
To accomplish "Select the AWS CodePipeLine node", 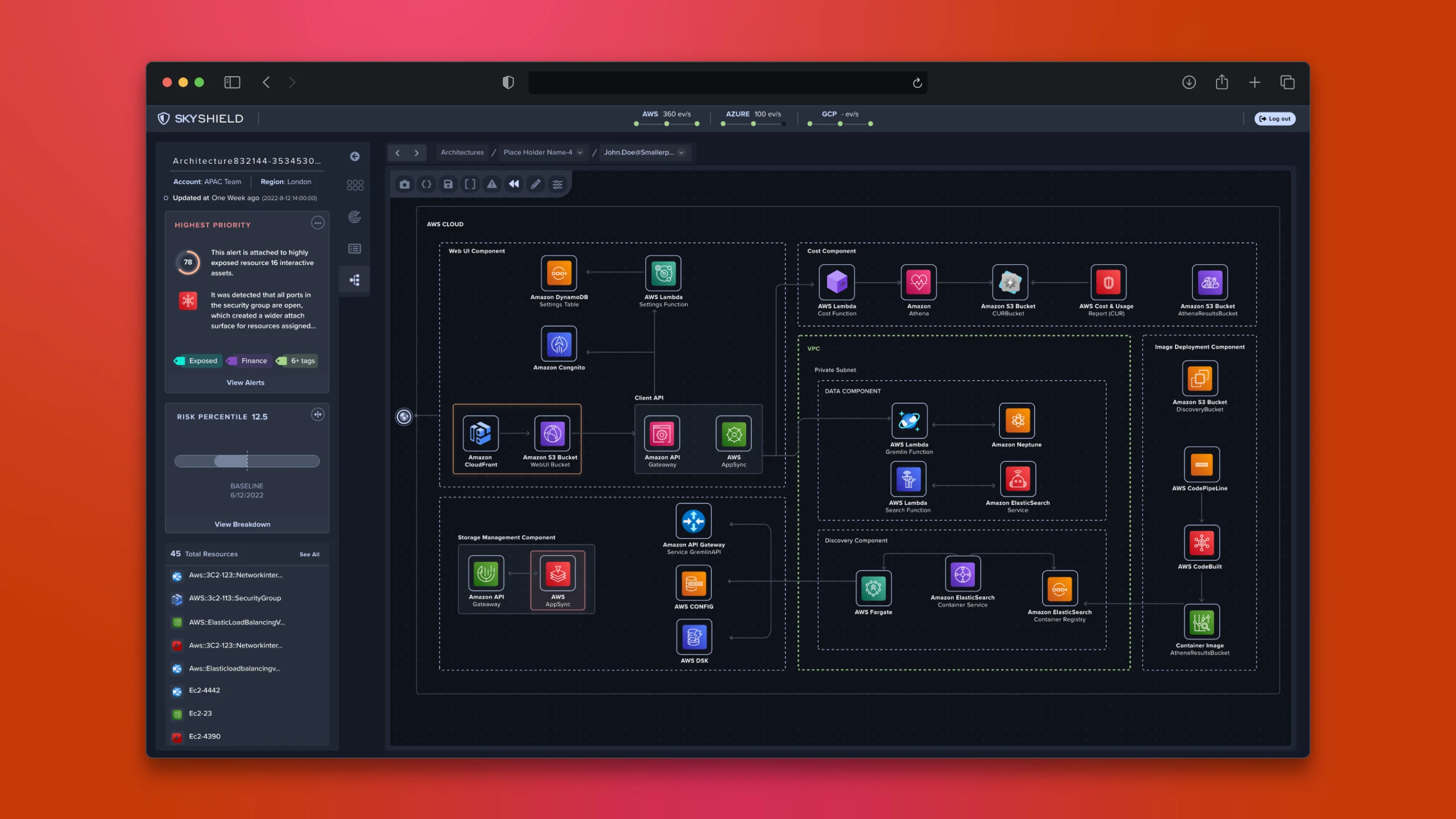I will point(1201,465).
